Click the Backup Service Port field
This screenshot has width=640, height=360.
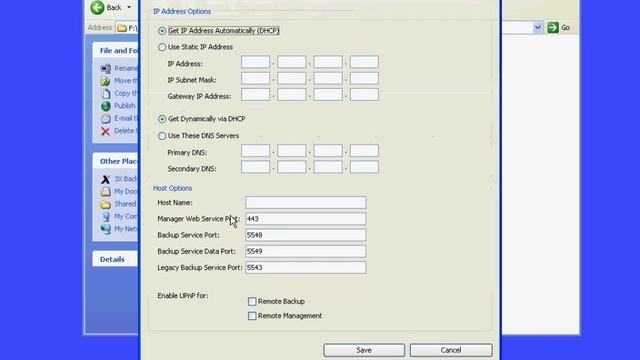tap(306, 235)
